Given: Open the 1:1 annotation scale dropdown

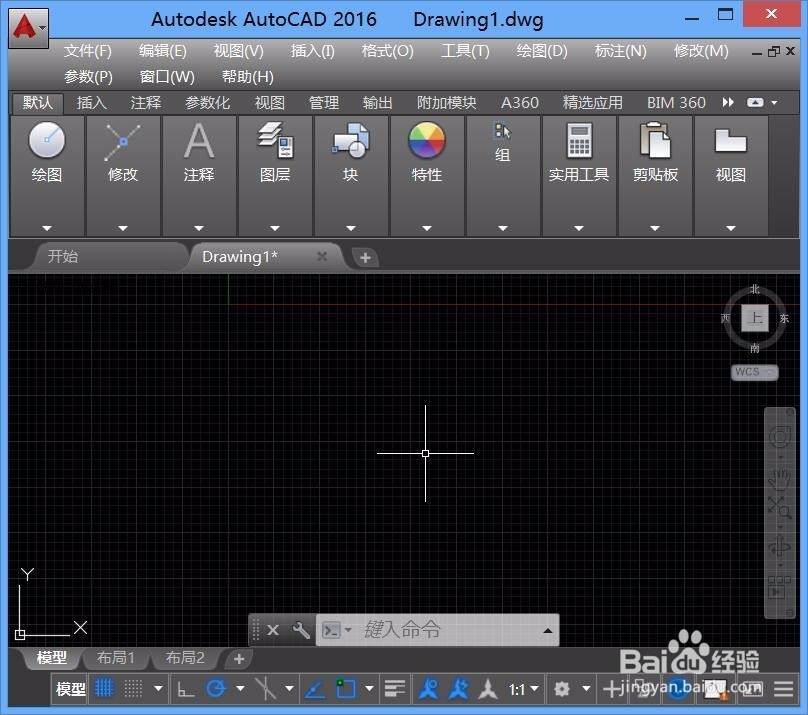Looking at the screenshot, I should click(x=523, y=689).
